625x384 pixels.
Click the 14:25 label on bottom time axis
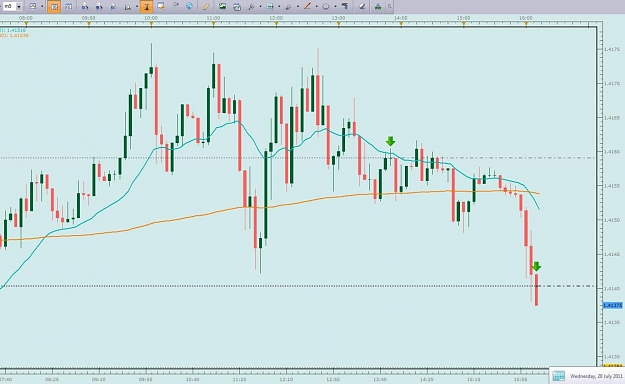[x=427, y=380]
